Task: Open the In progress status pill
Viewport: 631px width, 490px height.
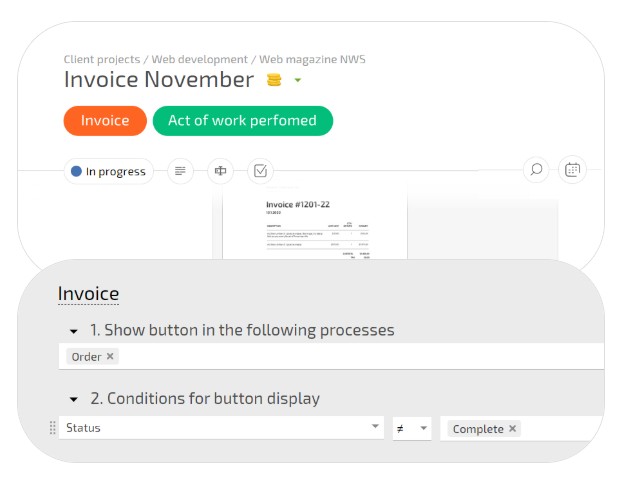Action: (108, 172)
